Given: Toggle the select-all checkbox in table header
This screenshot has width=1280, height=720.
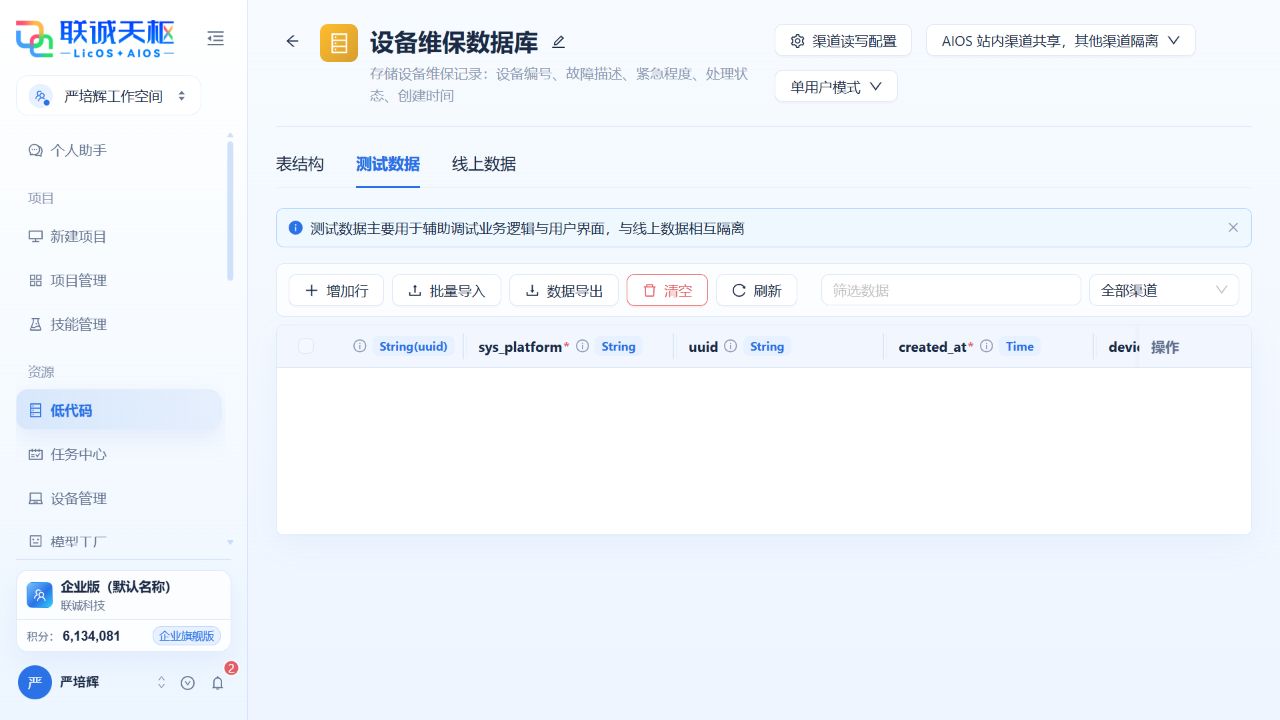Looking at the screenshot, I should pyautogui.click(x=306, y=346).
